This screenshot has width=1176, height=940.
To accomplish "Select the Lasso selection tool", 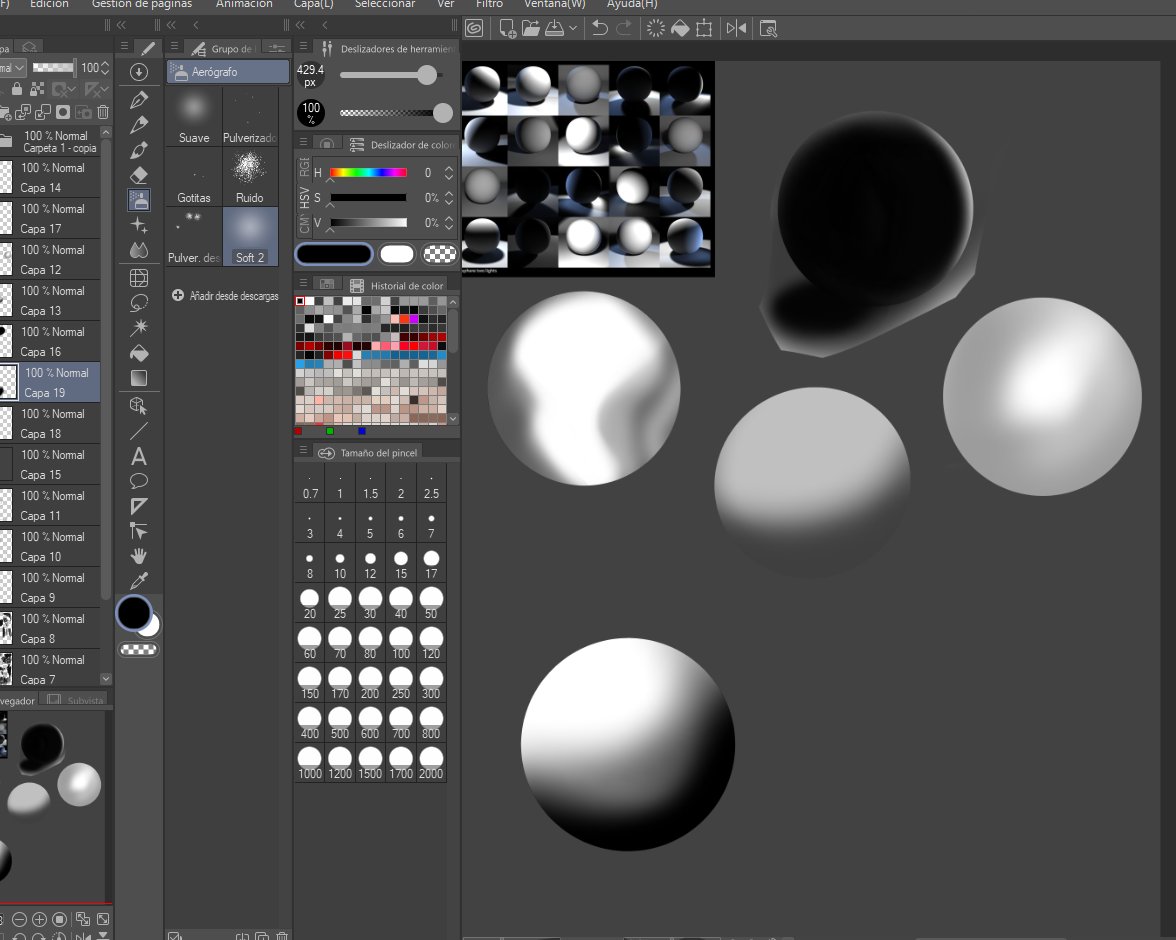I will click(x=139, y=303).
